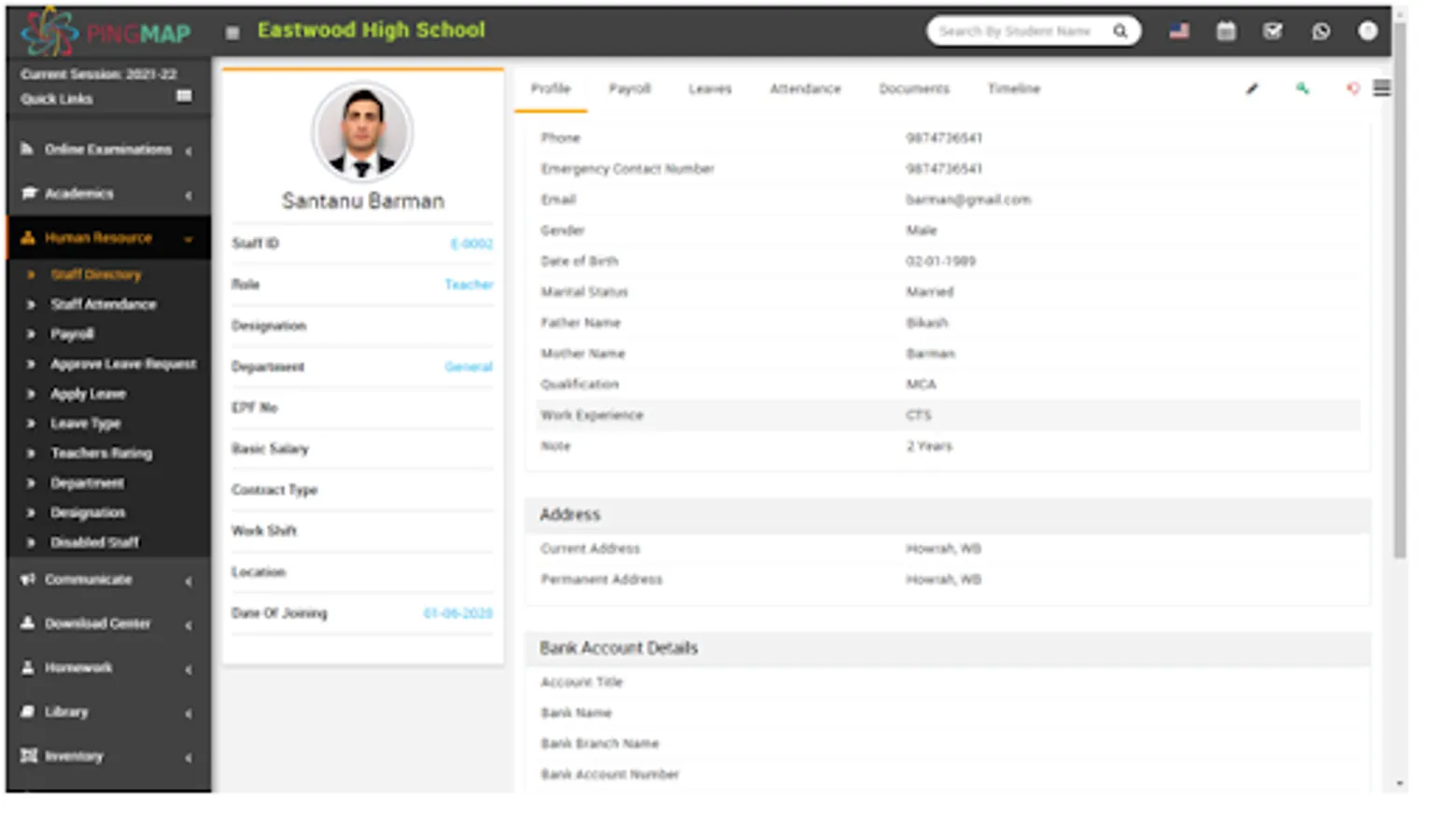Click the Library book icon

(x=27, y=711)
